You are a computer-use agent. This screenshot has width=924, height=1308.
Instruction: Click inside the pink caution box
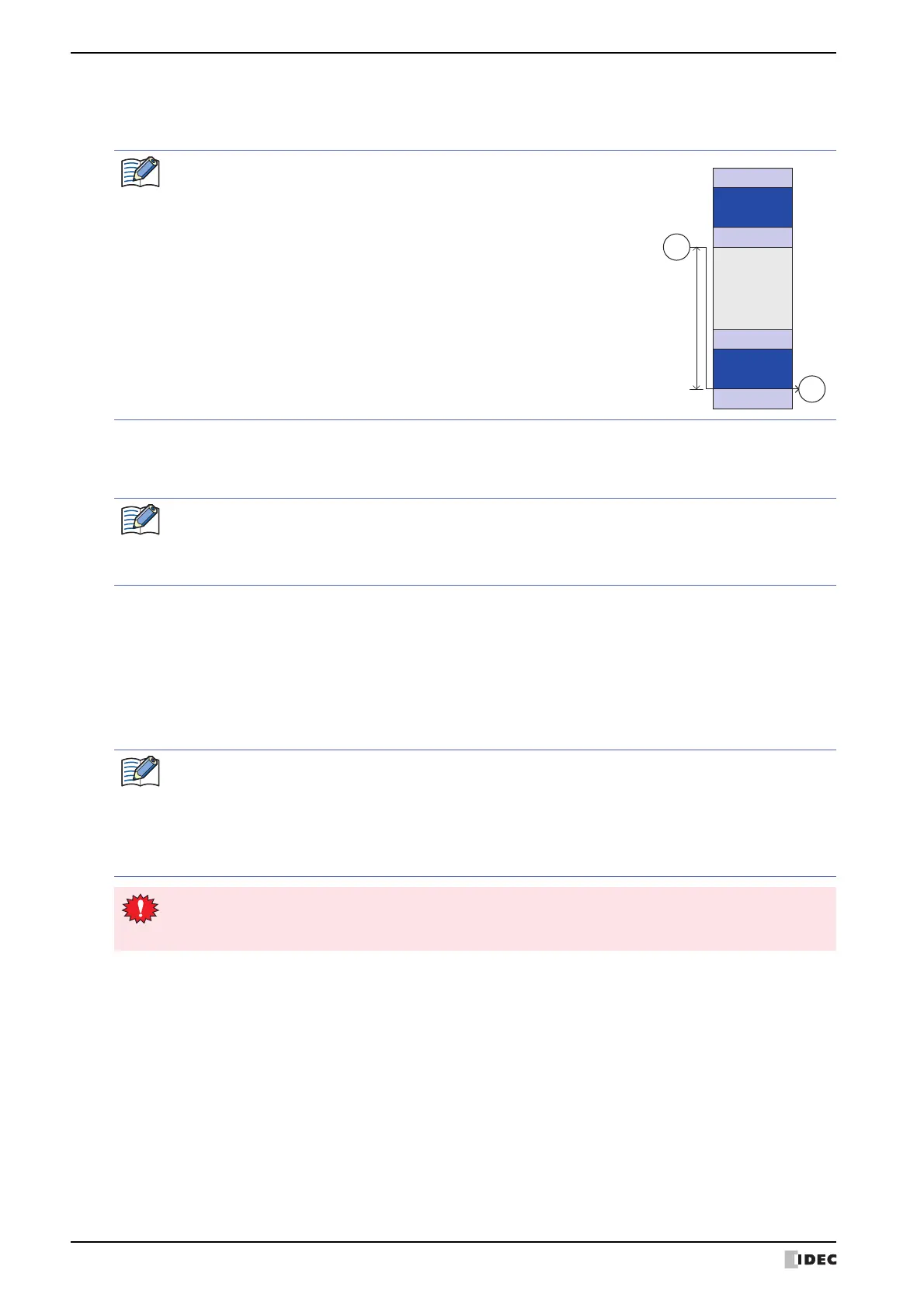[x=497, y=919]
